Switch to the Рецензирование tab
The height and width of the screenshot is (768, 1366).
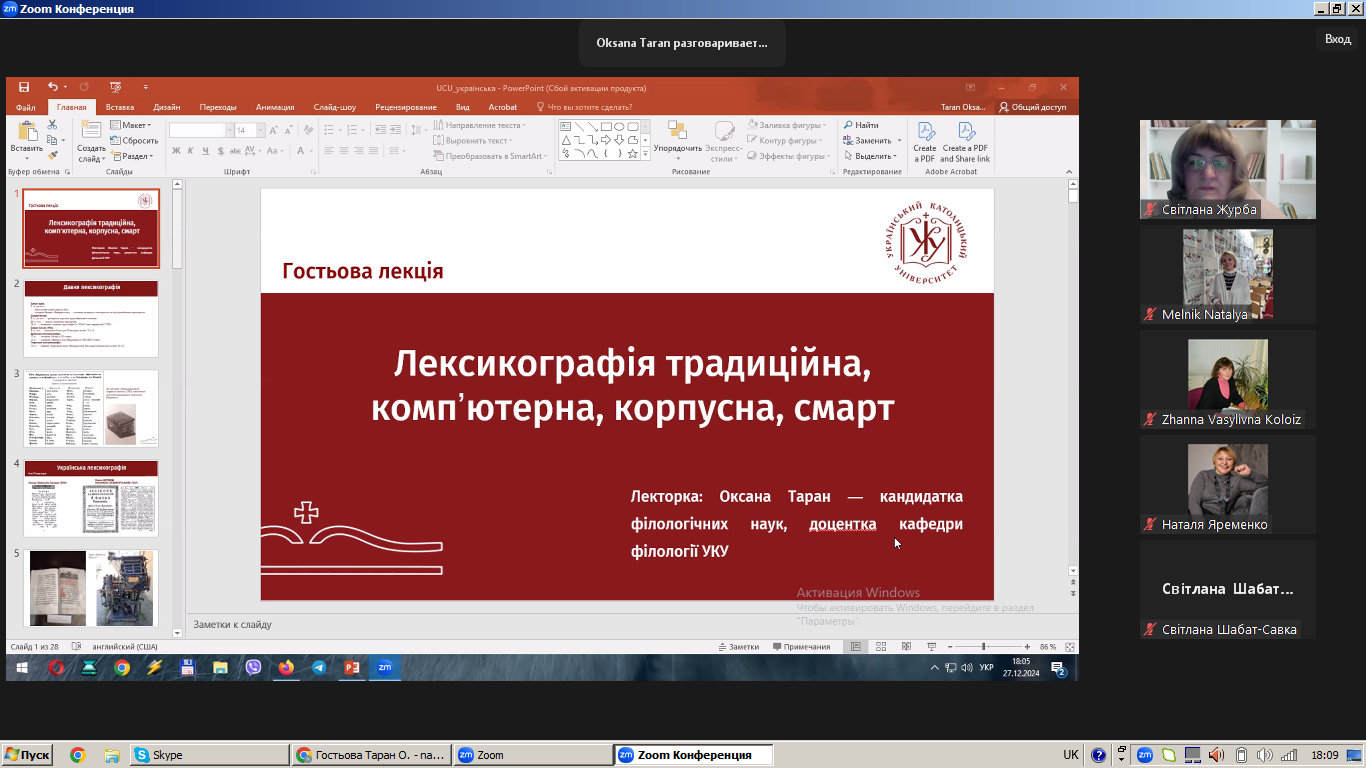coord(406,107)
